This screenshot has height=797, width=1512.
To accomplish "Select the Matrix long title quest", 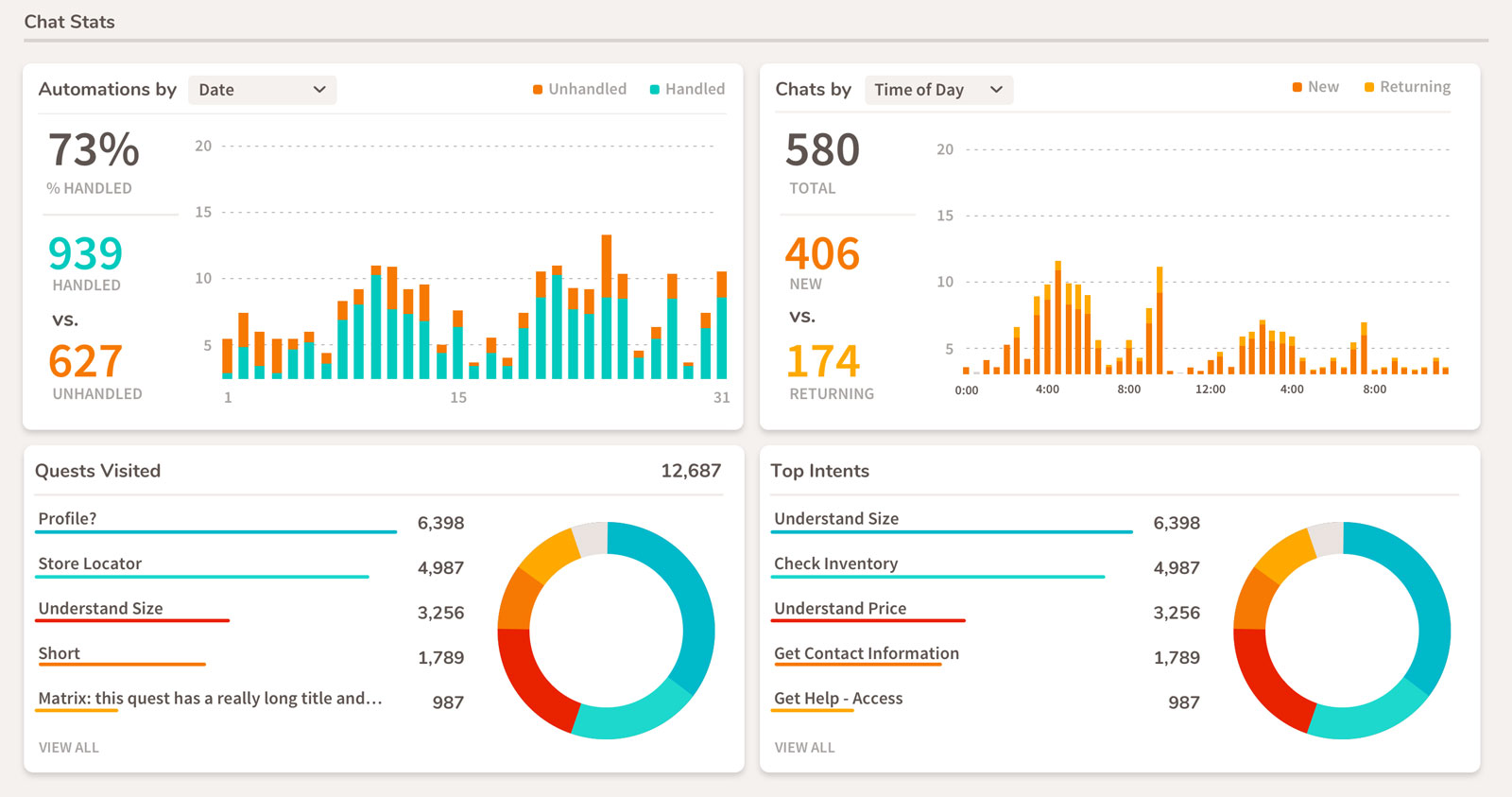I will tap(210, 699).
